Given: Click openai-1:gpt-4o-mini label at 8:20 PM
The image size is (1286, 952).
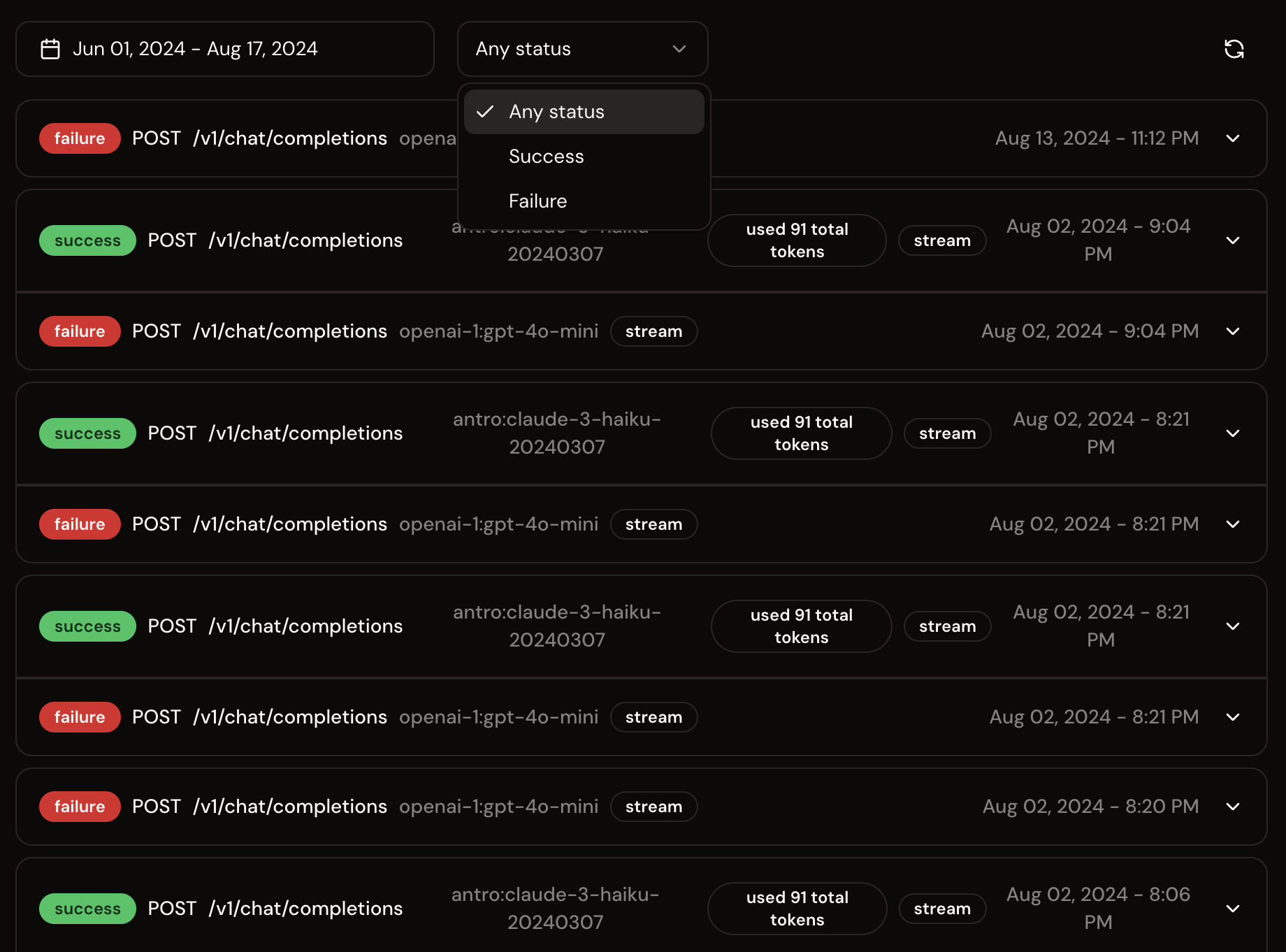Looking at the screenshot, I should (x=498, y=807).
